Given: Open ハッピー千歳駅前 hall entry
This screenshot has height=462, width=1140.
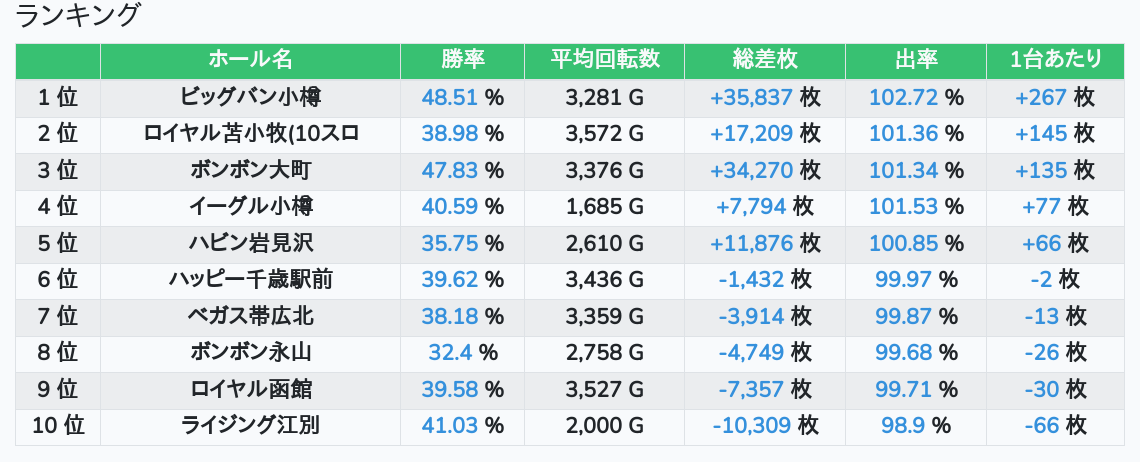Looking at the screenshot, I should [x=250, y=280].
